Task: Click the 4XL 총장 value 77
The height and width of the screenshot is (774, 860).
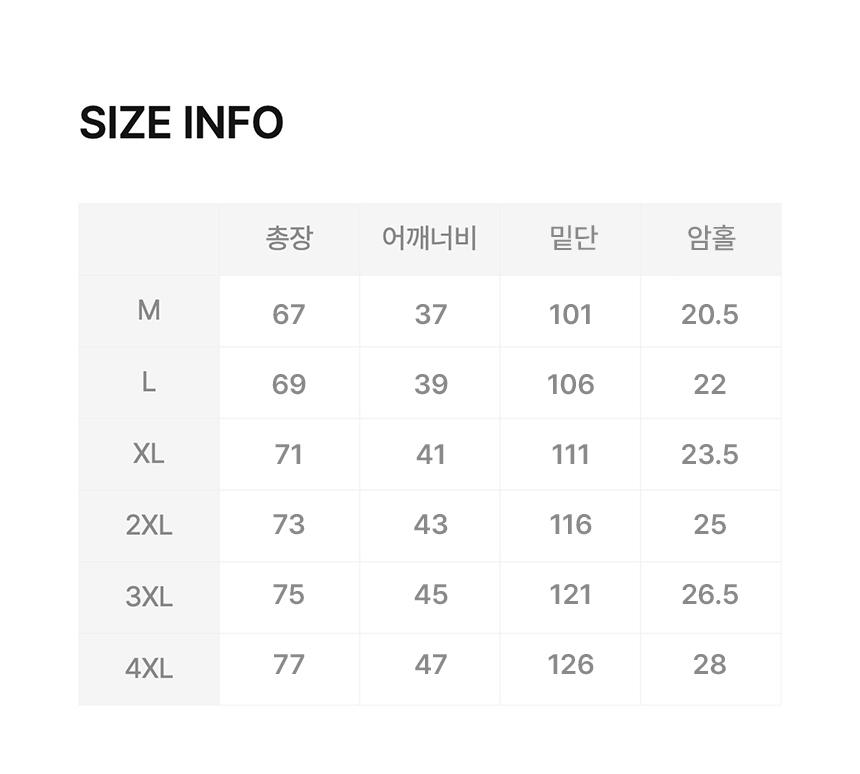Action: pos(289,664)
